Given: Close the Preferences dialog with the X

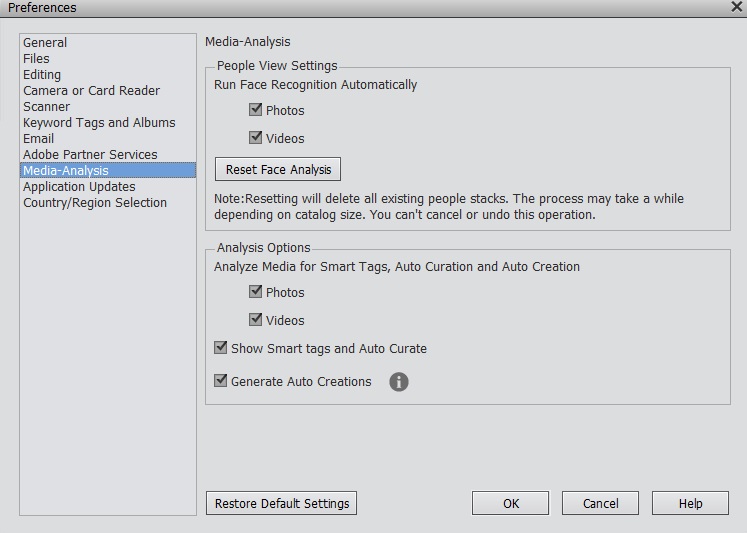Looking at the screenshot, I should point(737,7).
